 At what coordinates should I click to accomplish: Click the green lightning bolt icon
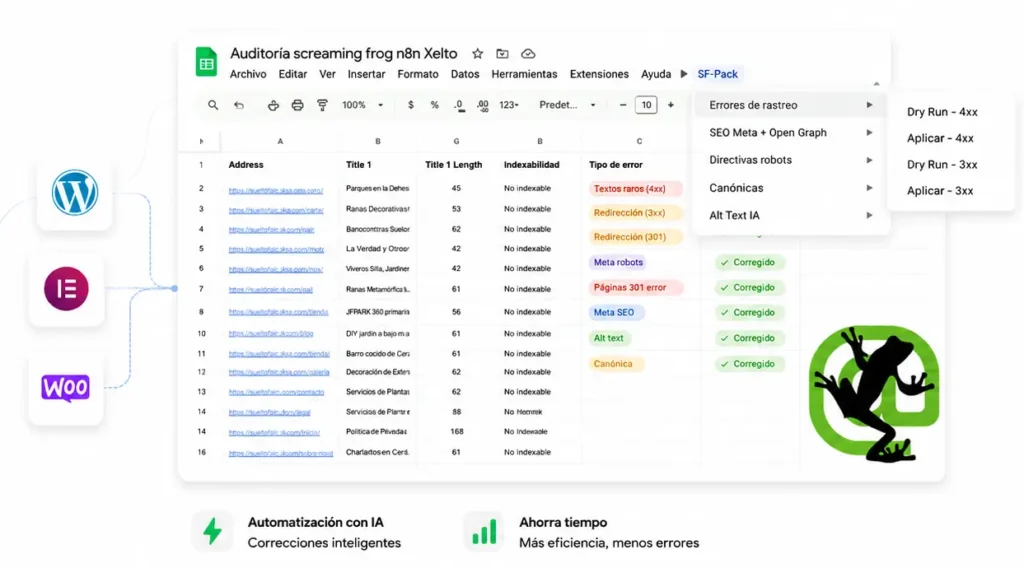coord(212,531)
